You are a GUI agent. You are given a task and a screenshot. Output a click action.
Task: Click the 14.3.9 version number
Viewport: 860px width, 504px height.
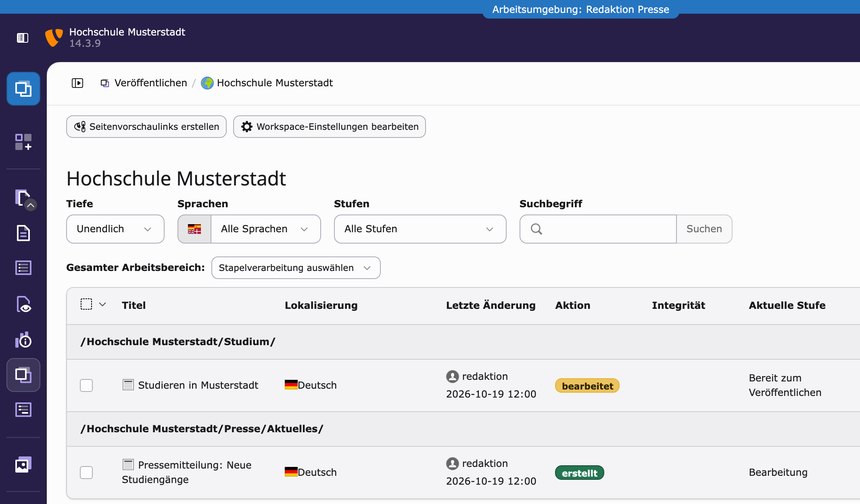coord(85,43)
